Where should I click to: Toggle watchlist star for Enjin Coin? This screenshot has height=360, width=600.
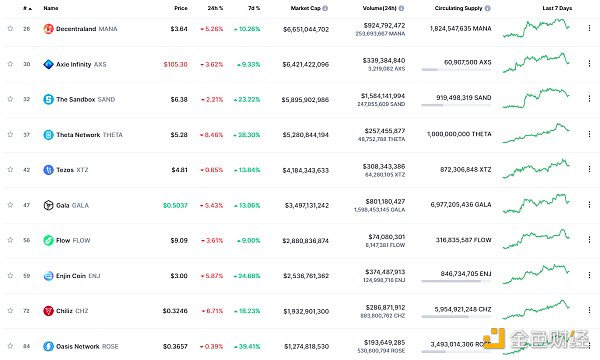point(10,275)
